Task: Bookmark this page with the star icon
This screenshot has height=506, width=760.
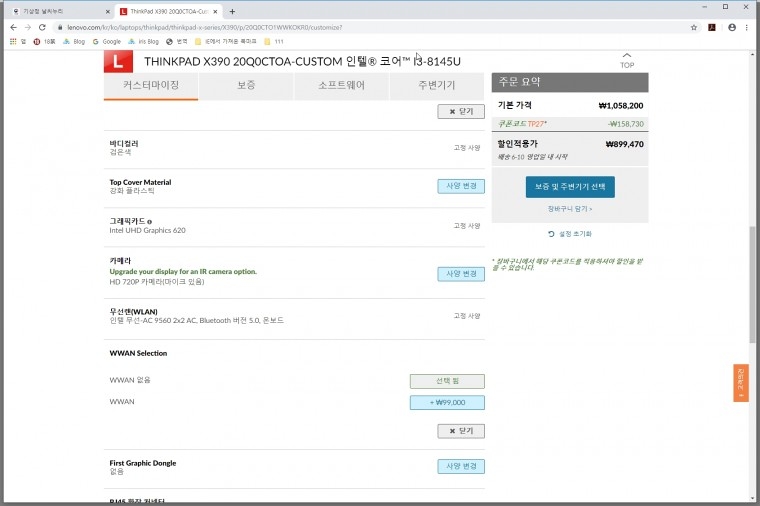Action: click(694, 28)
